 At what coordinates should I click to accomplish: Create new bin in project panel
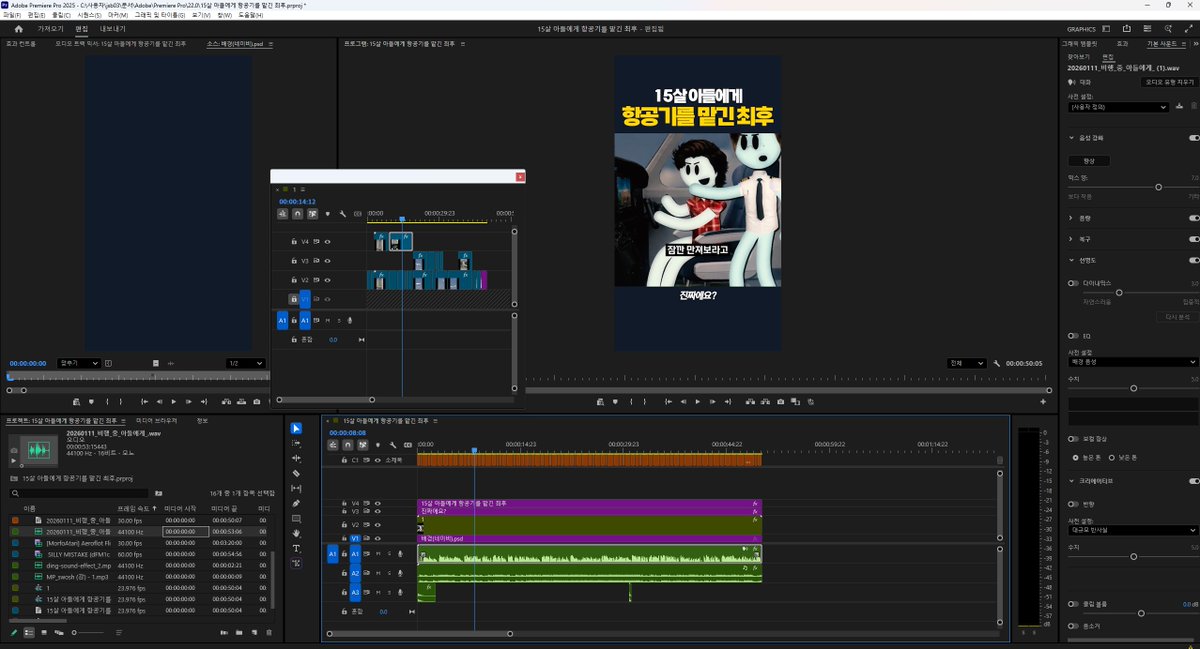(240, 632)
